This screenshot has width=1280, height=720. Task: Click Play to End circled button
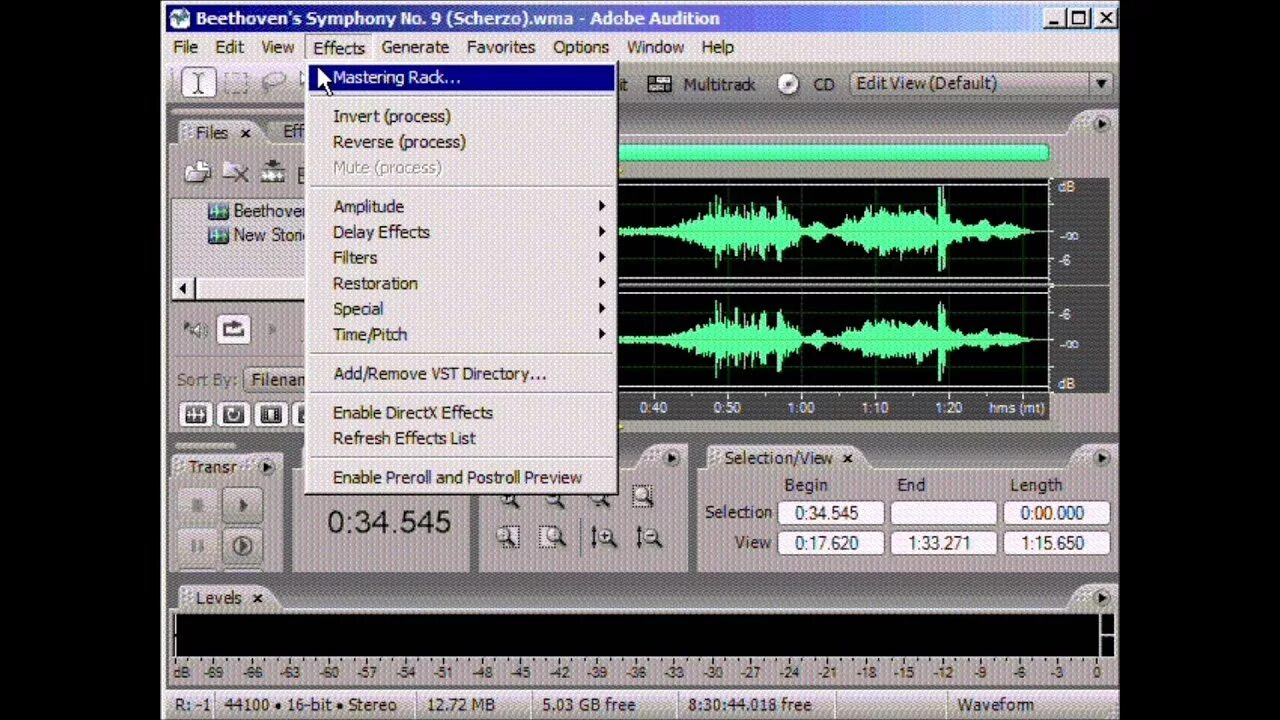(242, 546)
